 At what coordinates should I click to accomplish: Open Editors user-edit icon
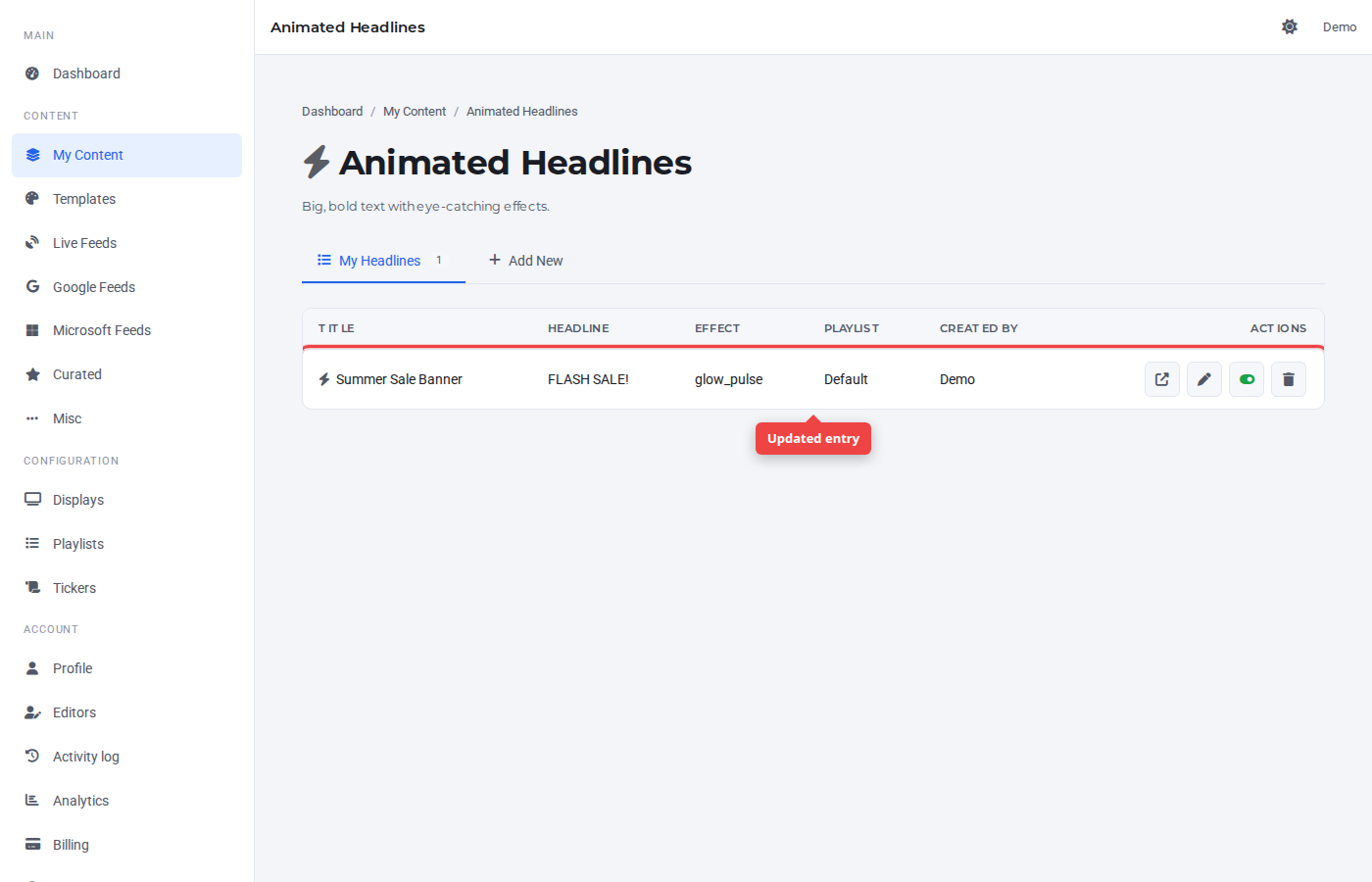tap(32, 712)
